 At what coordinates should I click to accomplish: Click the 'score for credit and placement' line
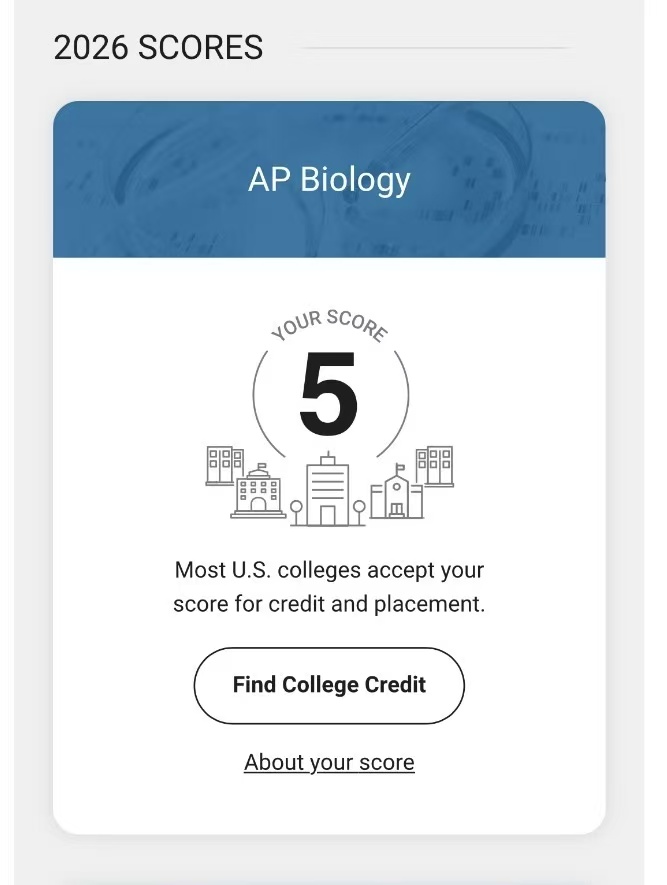point(329,604)
